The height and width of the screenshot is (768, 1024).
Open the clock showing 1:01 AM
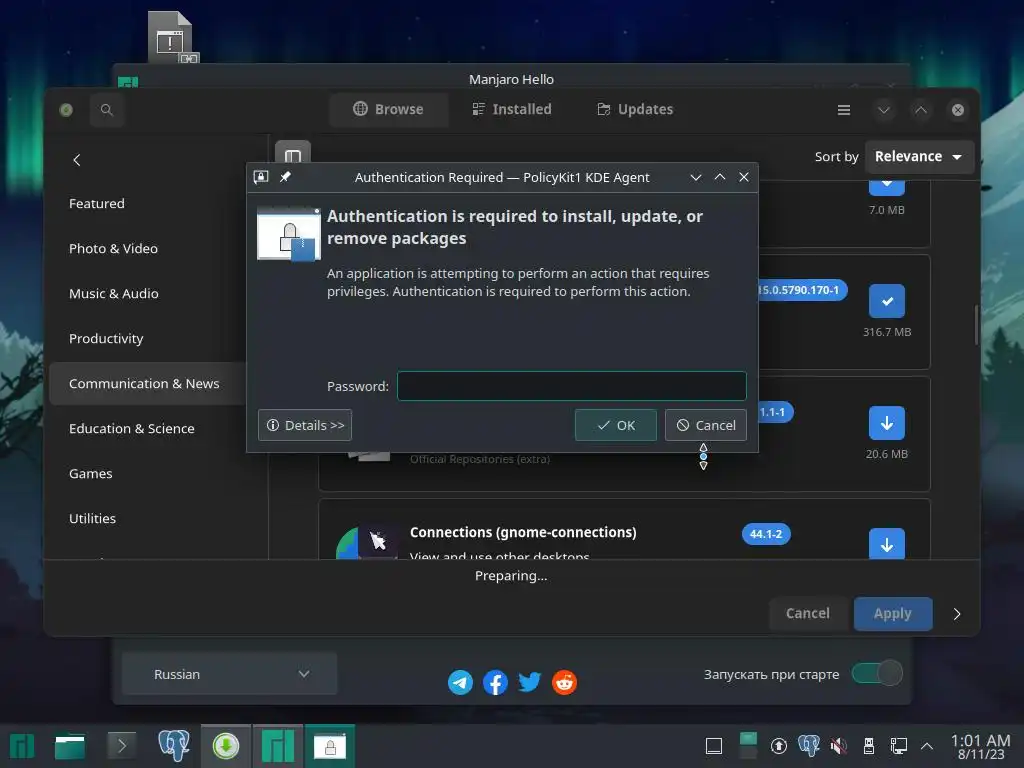tap(981, 747)
